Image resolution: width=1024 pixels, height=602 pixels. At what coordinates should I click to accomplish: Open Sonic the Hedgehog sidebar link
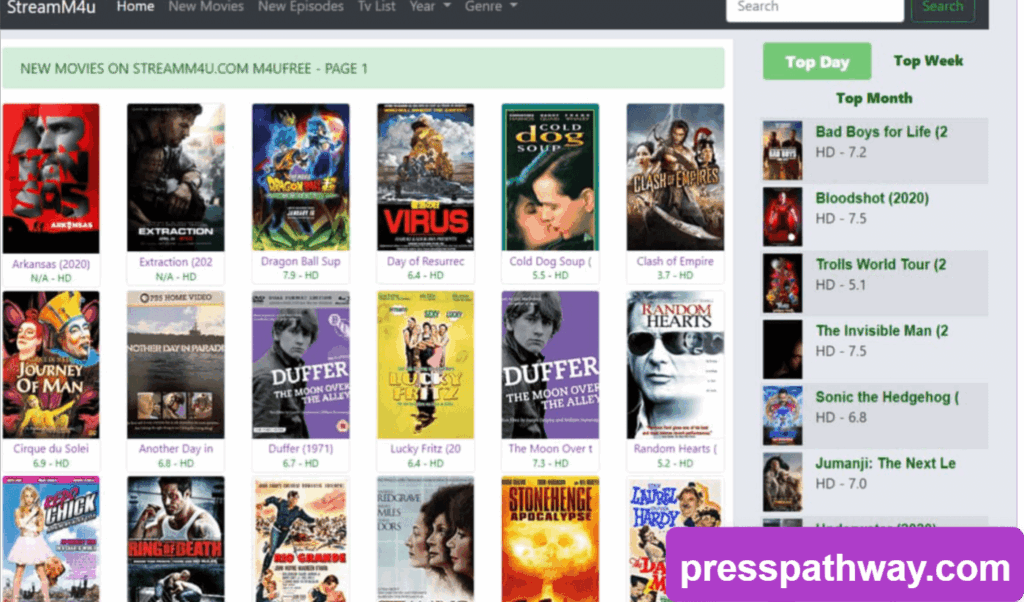(887, 397)
